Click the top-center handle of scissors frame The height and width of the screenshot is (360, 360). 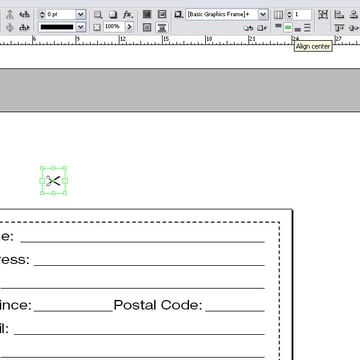click(x=53, y=168)
